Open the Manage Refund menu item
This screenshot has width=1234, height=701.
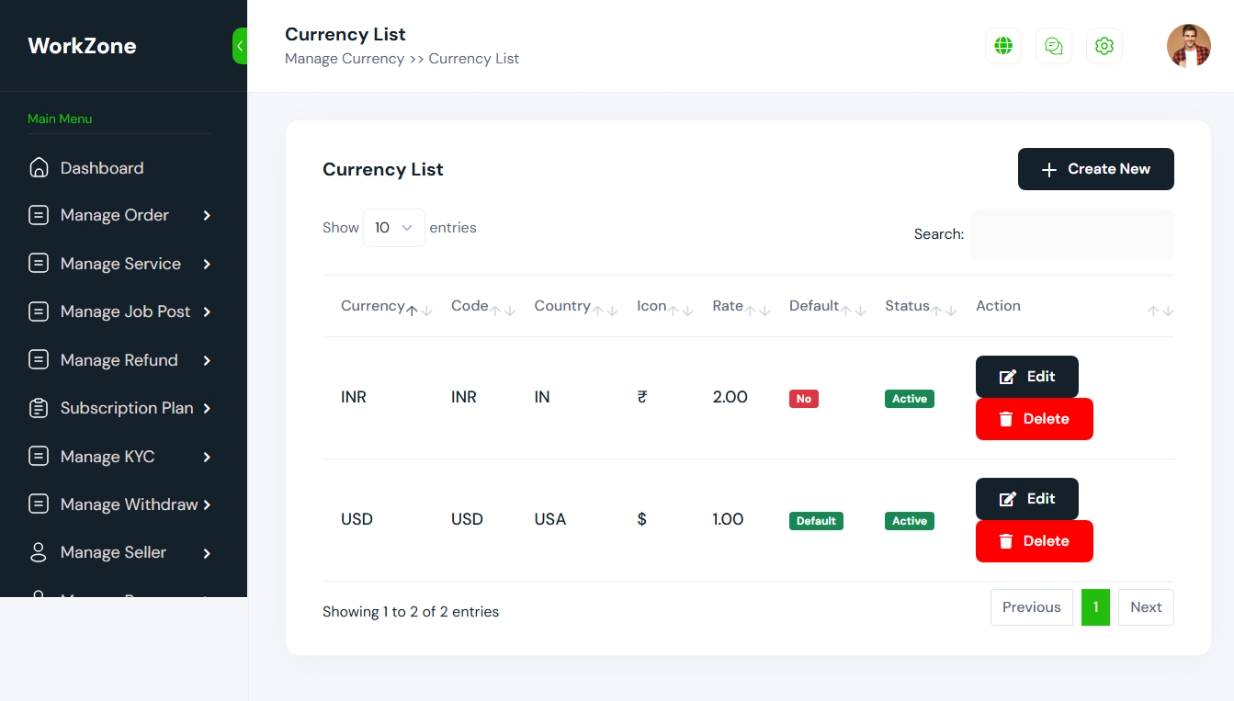[120, 360]
